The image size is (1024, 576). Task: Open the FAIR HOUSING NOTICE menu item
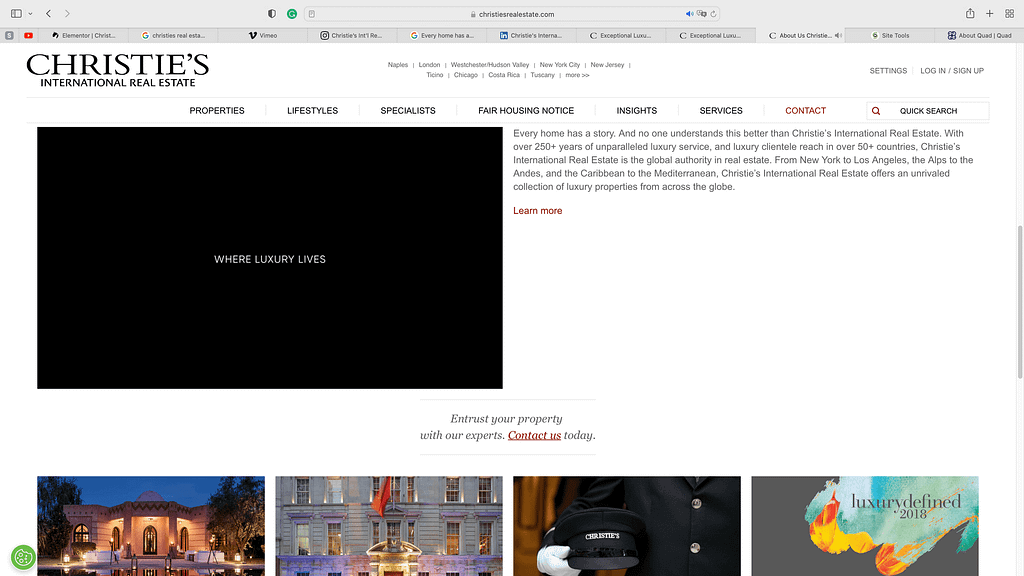526,111
